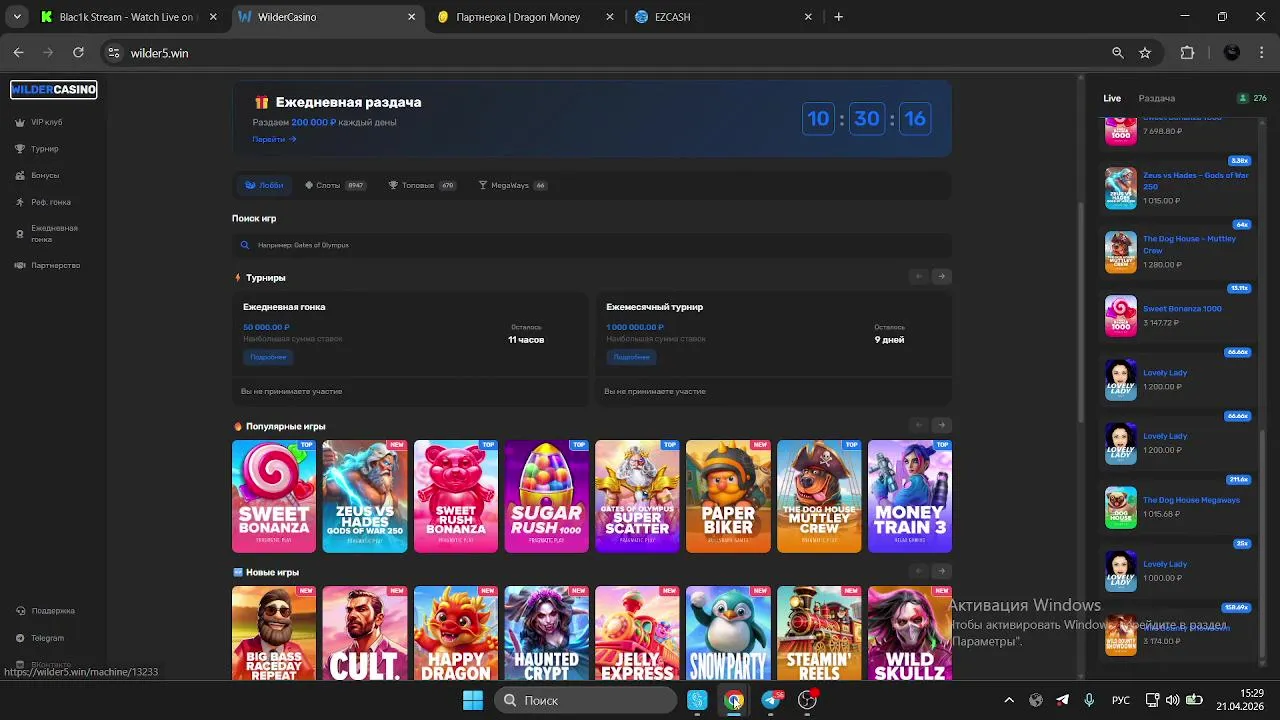Open Партнерство in the sidebar
Image resolution: width=1280 pixels, height=720 pixels.
[48, 265]
